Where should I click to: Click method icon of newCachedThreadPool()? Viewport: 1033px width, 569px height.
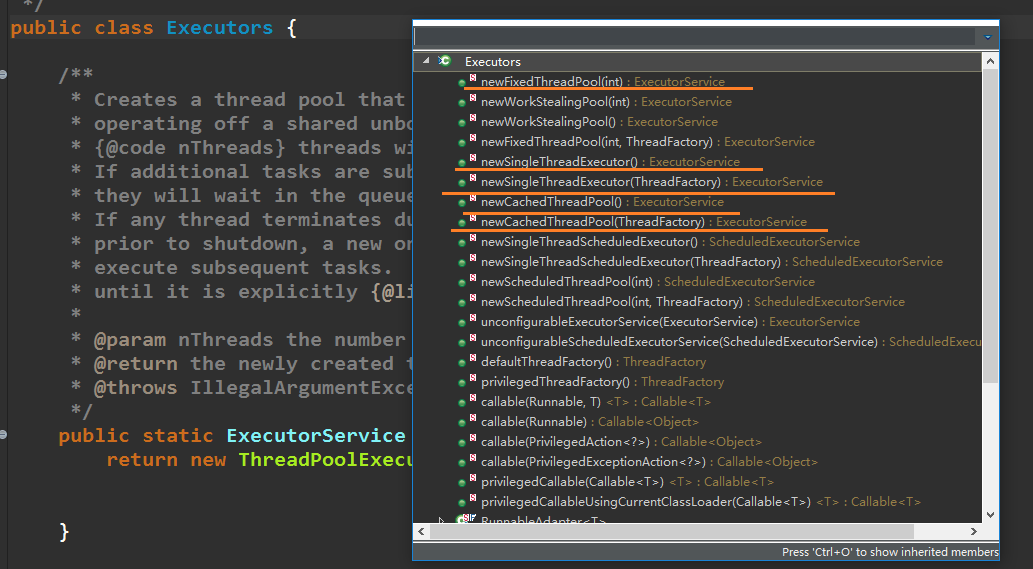pos(466,202)
